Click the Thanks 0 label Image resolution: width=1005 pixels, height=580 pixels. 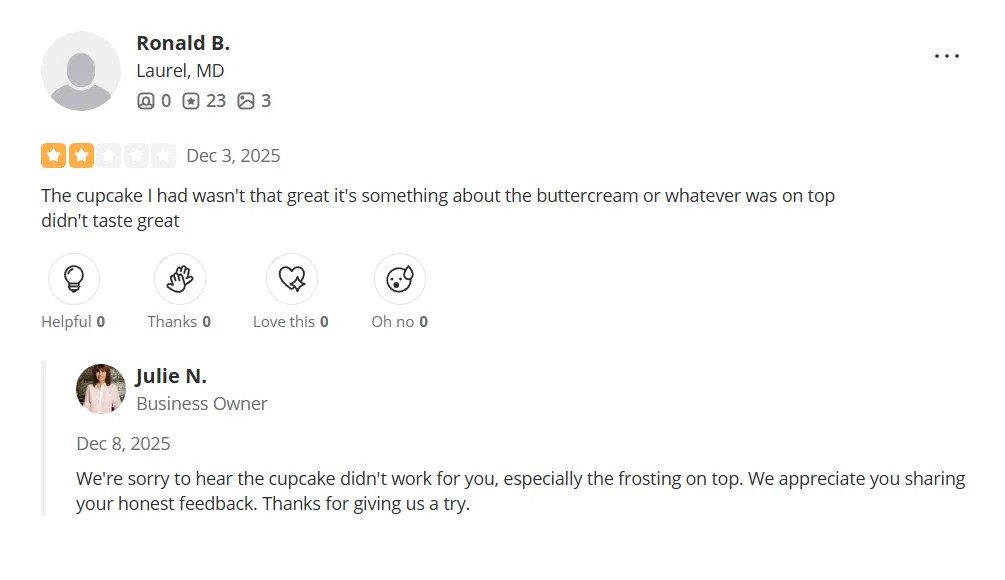[x=179, y=322]
